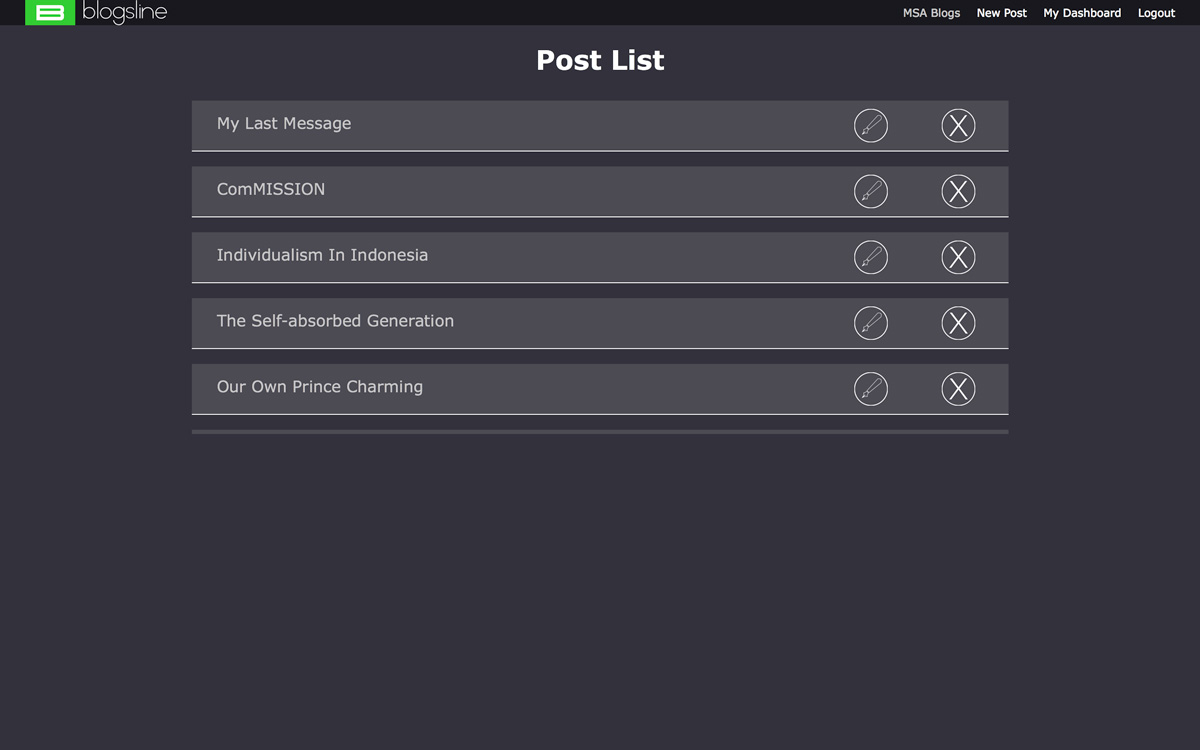Viewport: 1200px width, 750px height.
Task: Edit the Individualism In Indonesia post
Action: 871,257
